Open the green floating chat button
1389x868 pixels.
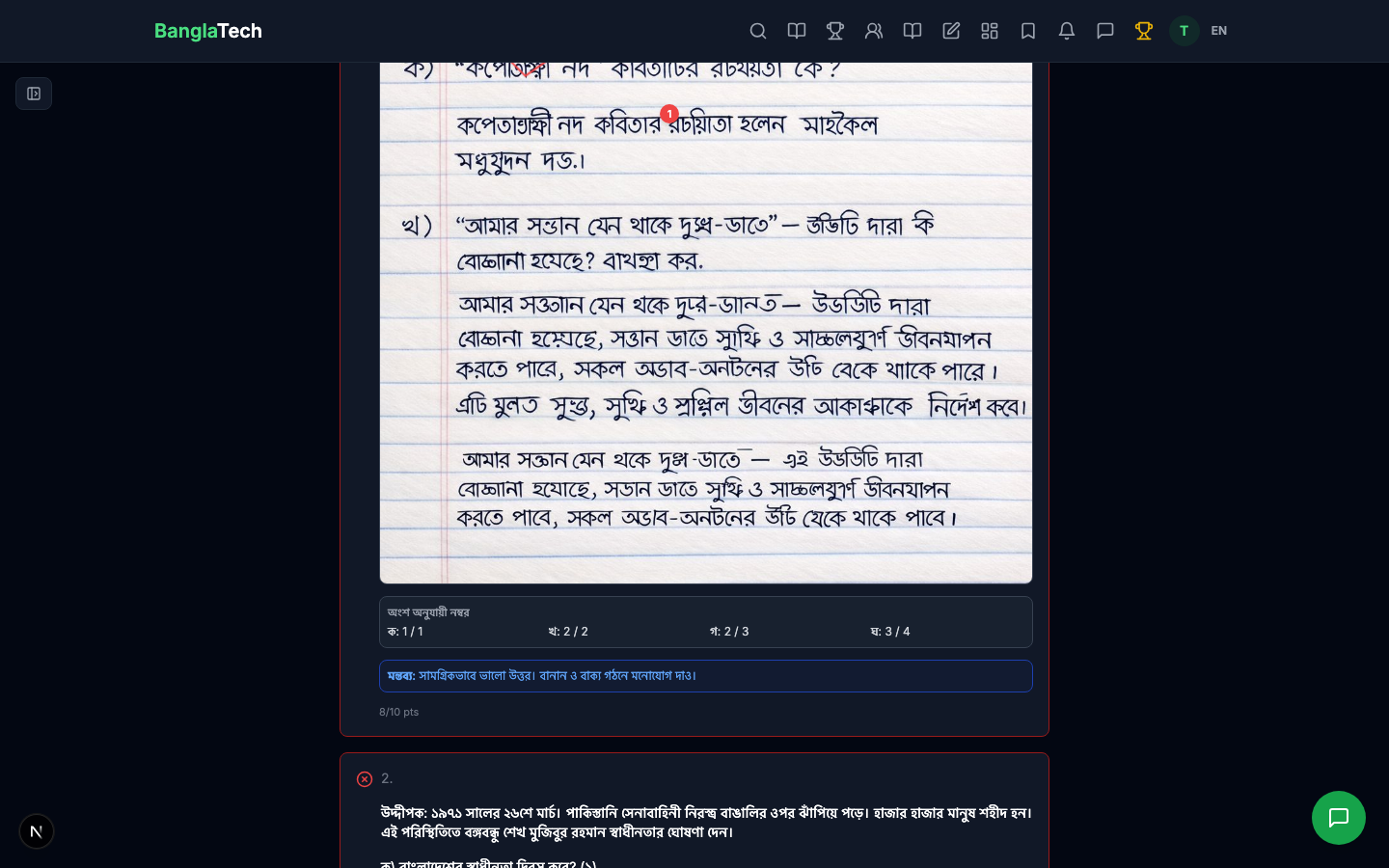pos(1338,818)
